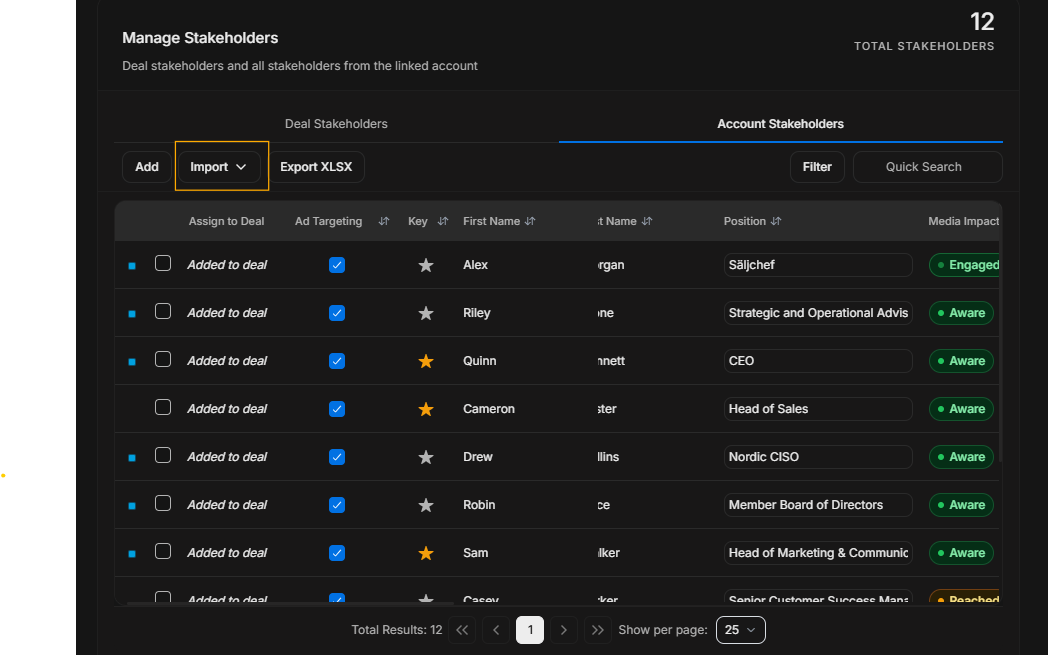Export the list as XLSX
Viewport: 1048px width, 655px height.
click(316, 167)
